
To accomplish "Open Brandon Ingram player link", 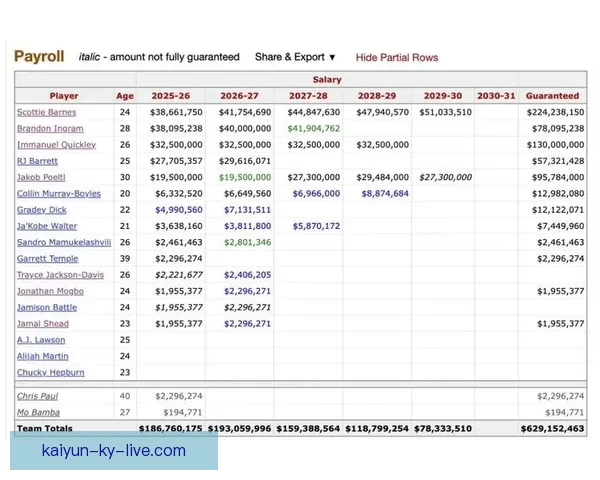I will [50, 129].
